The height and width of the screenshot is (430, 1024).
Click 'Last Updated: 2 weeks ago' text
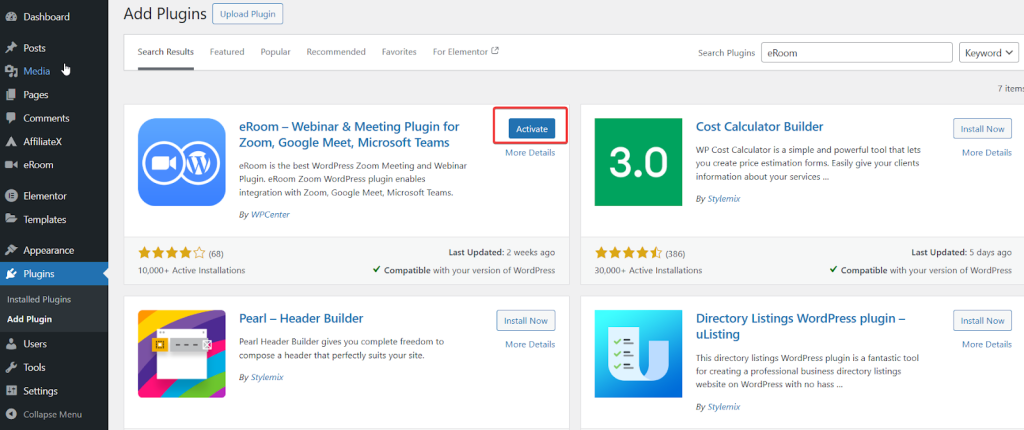[502, 252]
